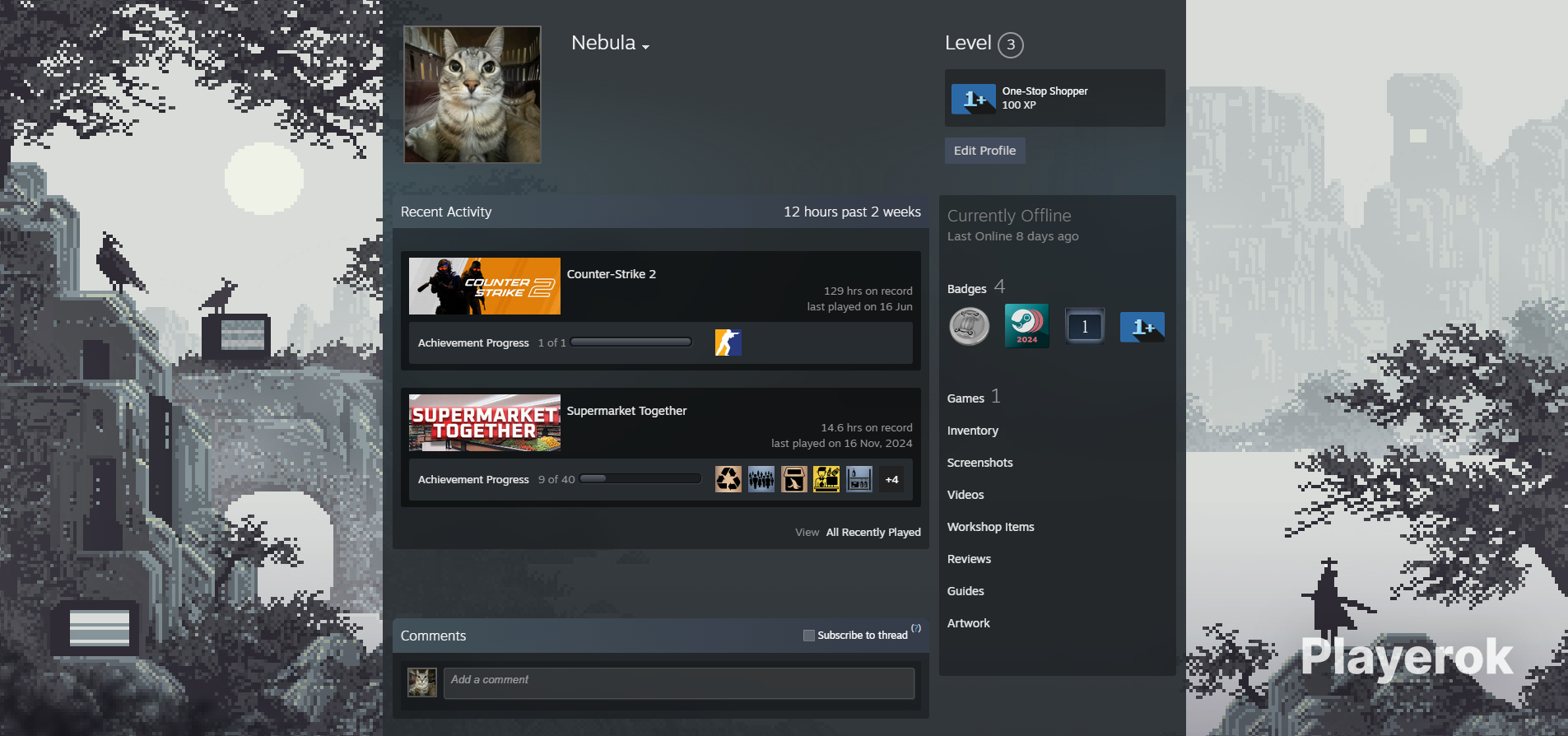Click the 'Recent Activity' heading

(x=446, y=212)
